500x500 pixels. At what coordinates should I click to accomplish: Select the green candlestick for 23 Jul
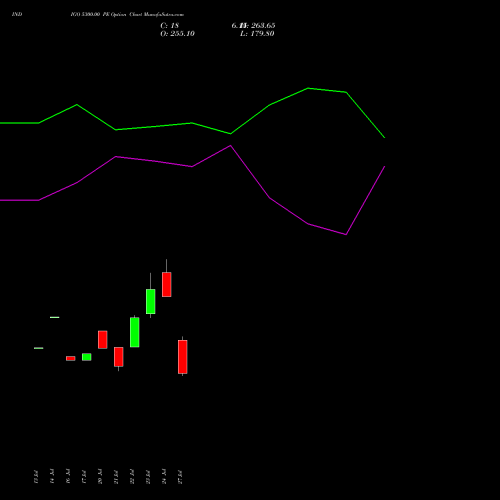(x=151, y=301)
